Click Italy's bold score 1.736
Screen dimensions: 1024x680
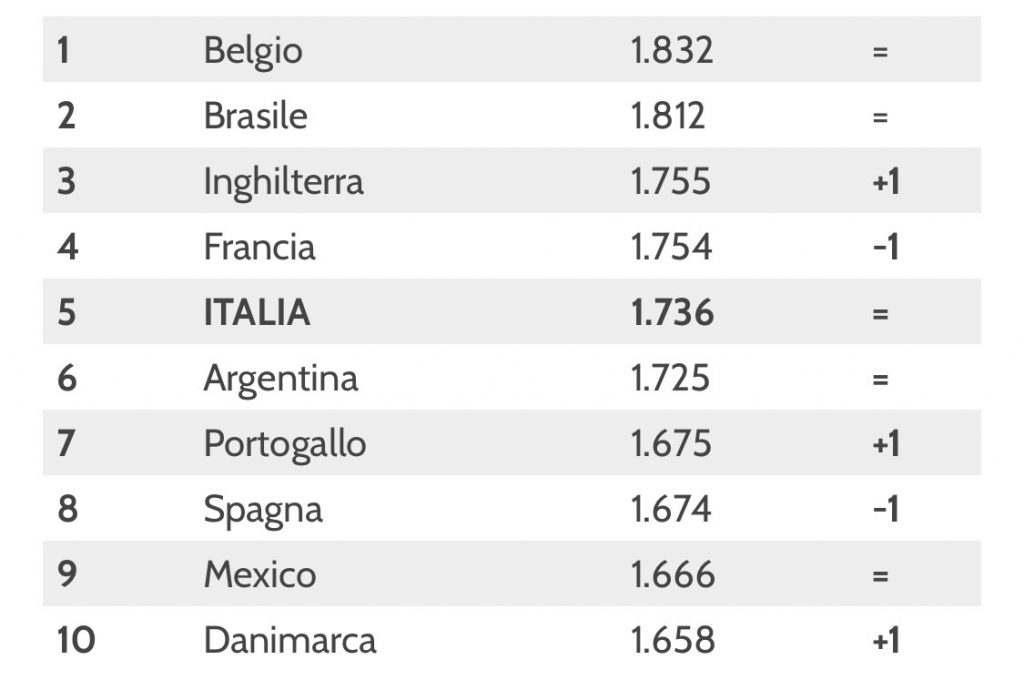click(672, 312)
